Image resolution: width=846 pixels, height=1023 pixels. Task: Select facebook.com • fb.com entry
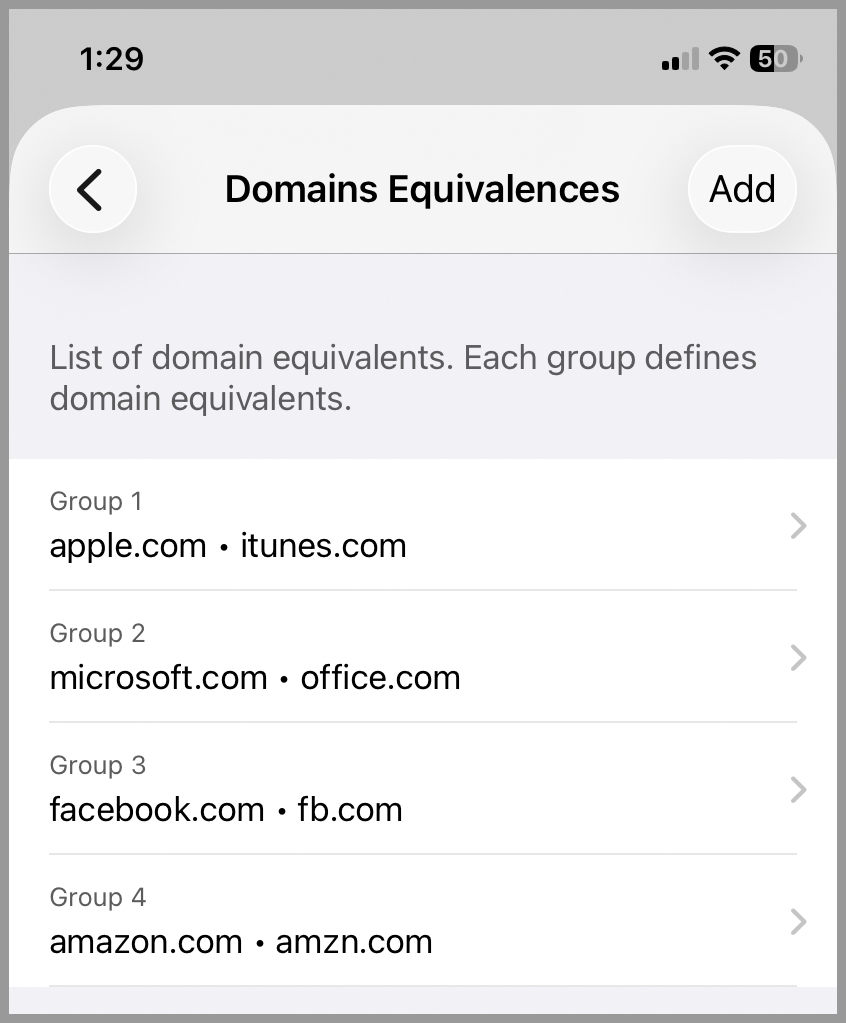coord(226,809)
